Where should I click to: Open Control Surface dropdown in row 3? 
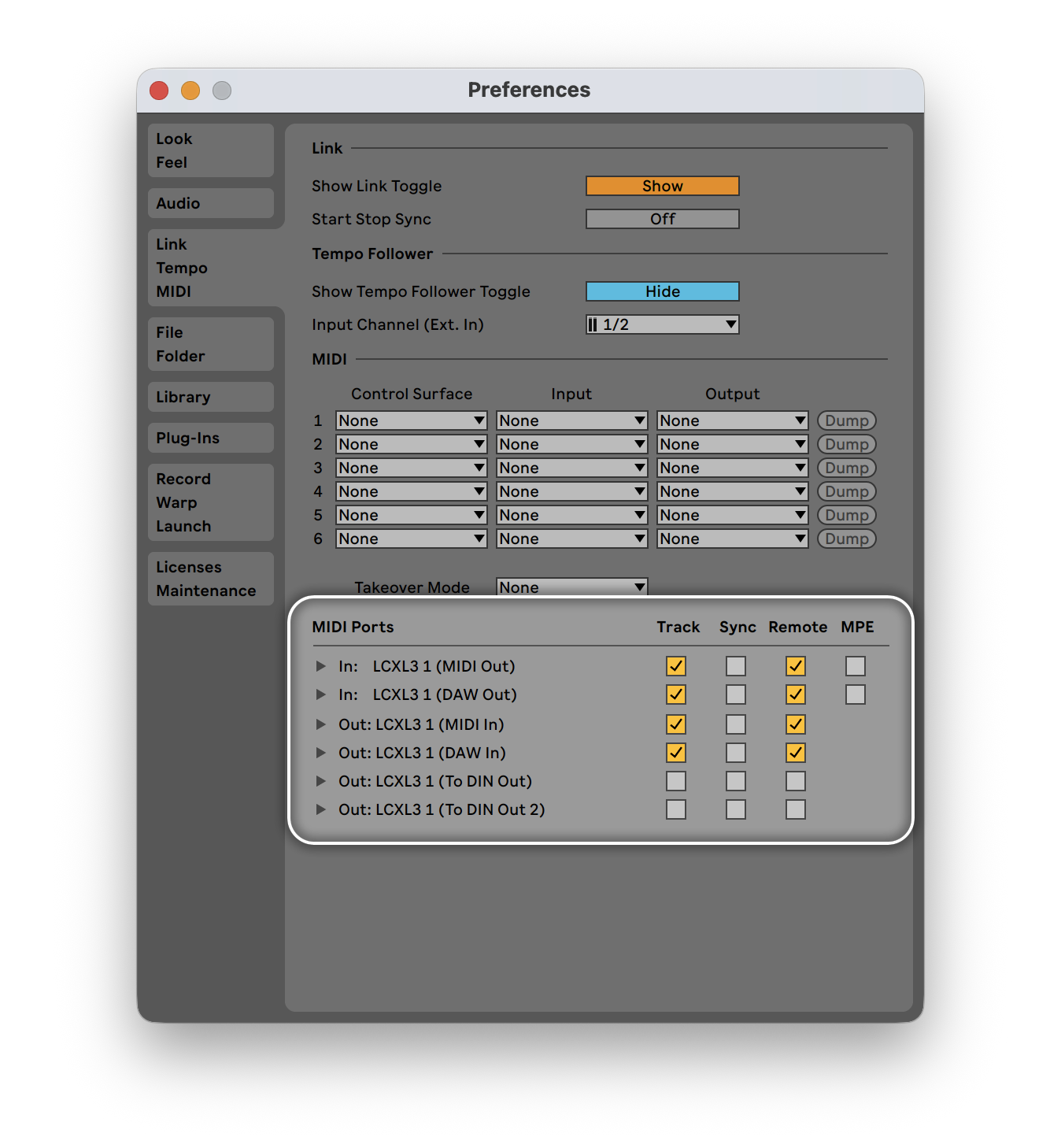(x=412, y=468)
